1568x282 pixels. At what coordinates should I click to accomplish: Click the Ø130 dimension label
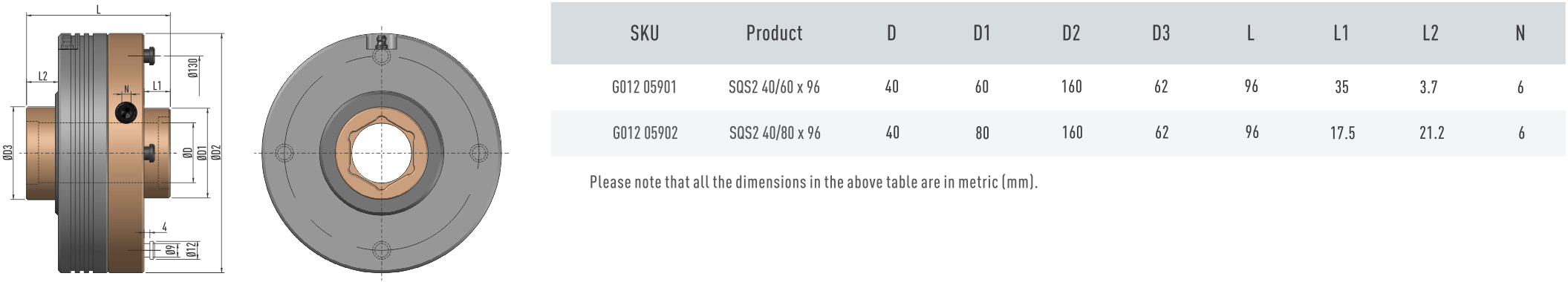pos(192,68)
